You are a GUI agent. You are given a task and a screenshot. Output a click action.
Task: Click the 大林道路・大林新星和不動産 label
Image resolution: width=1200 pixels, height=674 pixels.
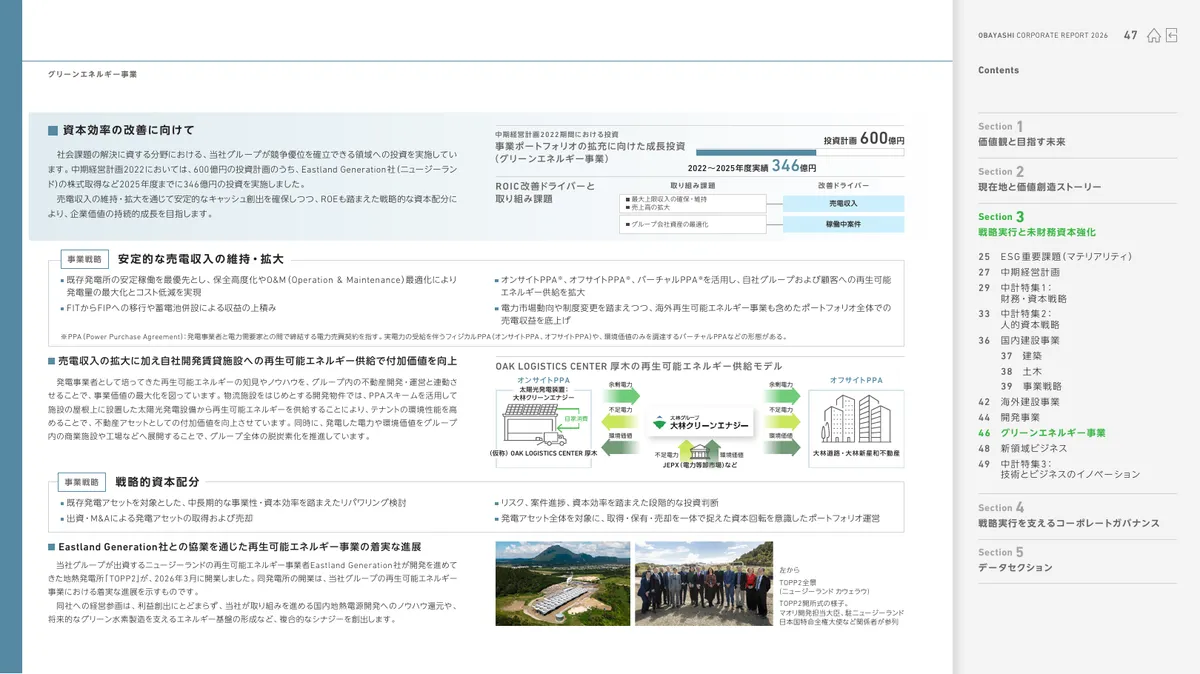[x=856, y=453]
